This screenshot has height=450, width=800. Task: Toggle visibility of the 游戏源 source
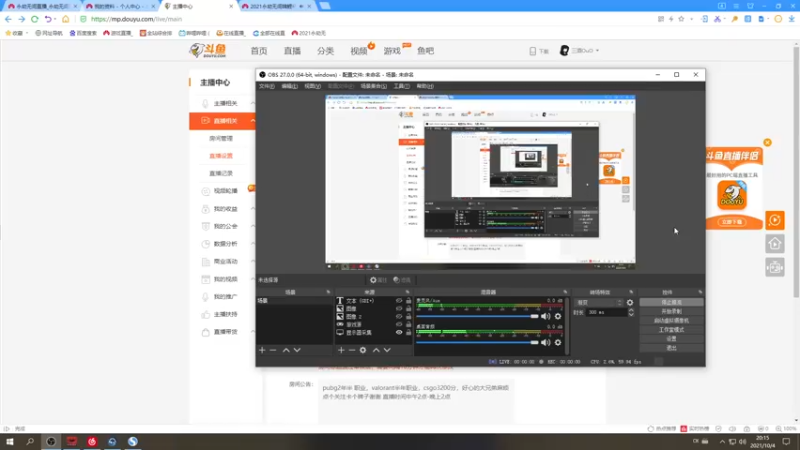click(x=399, y=324)
